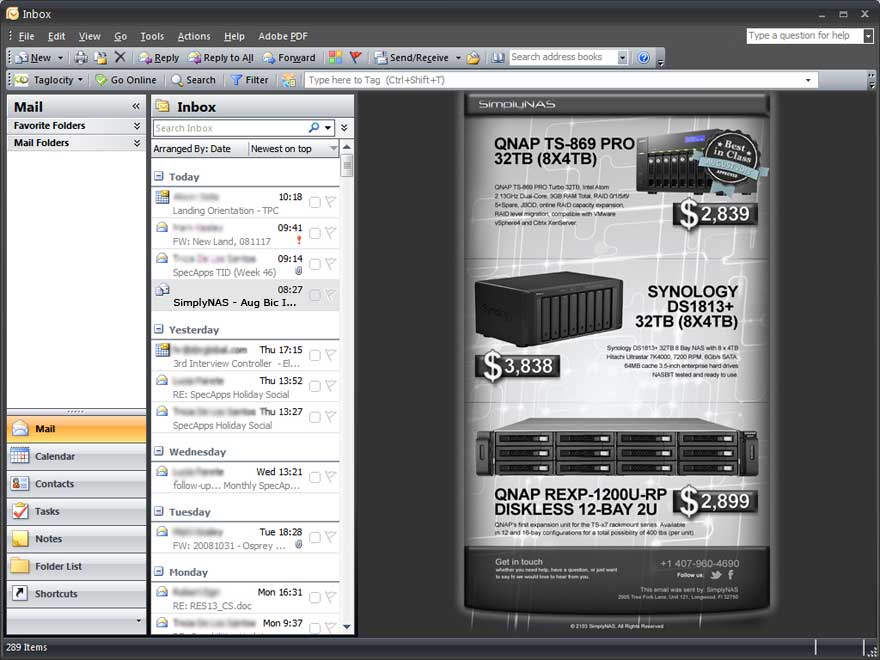This screenshot has height=660, width=880.
Task: Open Calendar in the navigation pane
Action: coord(55,456)
